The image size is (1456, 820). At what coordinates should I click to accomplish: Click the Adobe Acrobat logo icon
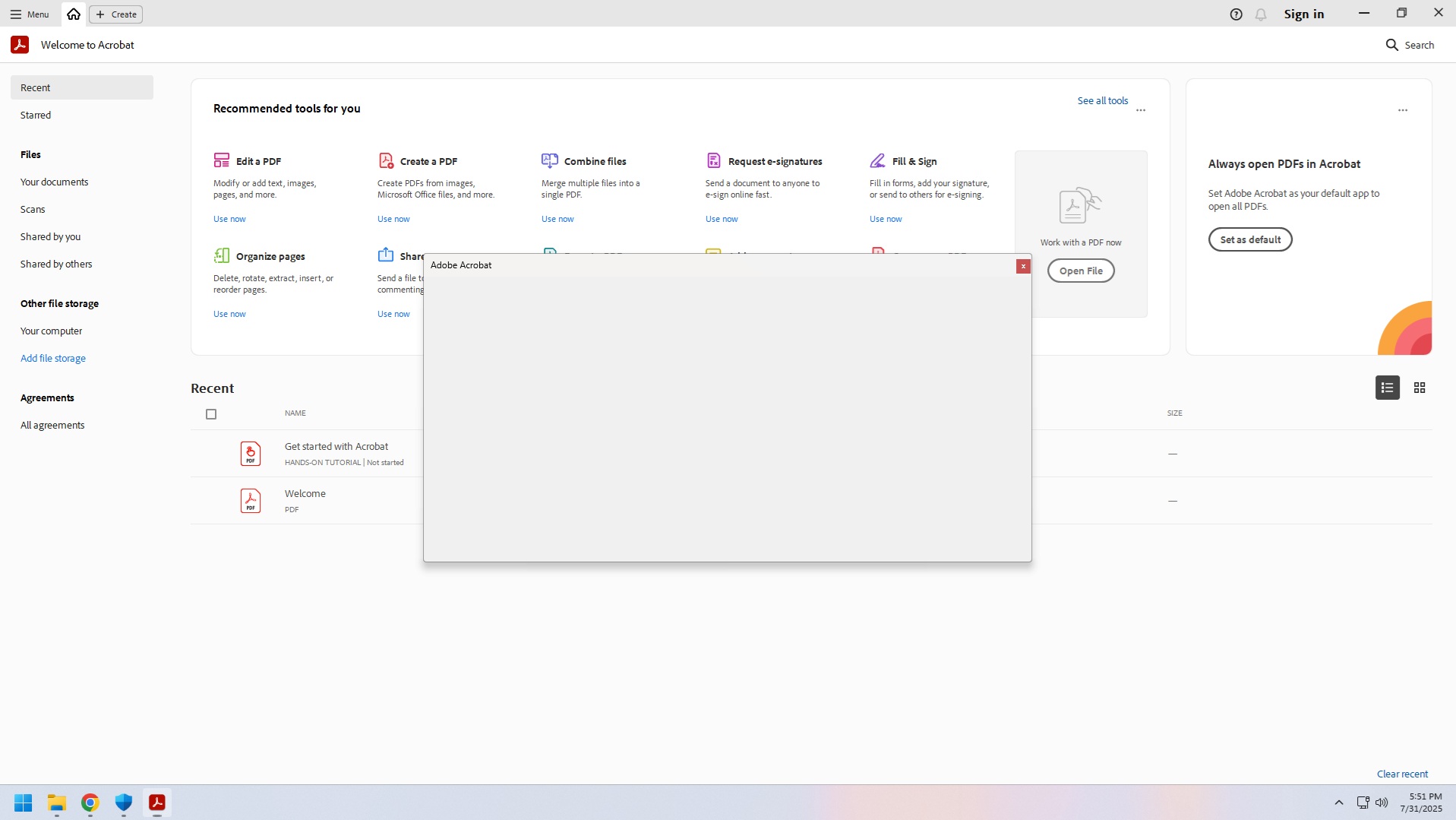[20, 45]
